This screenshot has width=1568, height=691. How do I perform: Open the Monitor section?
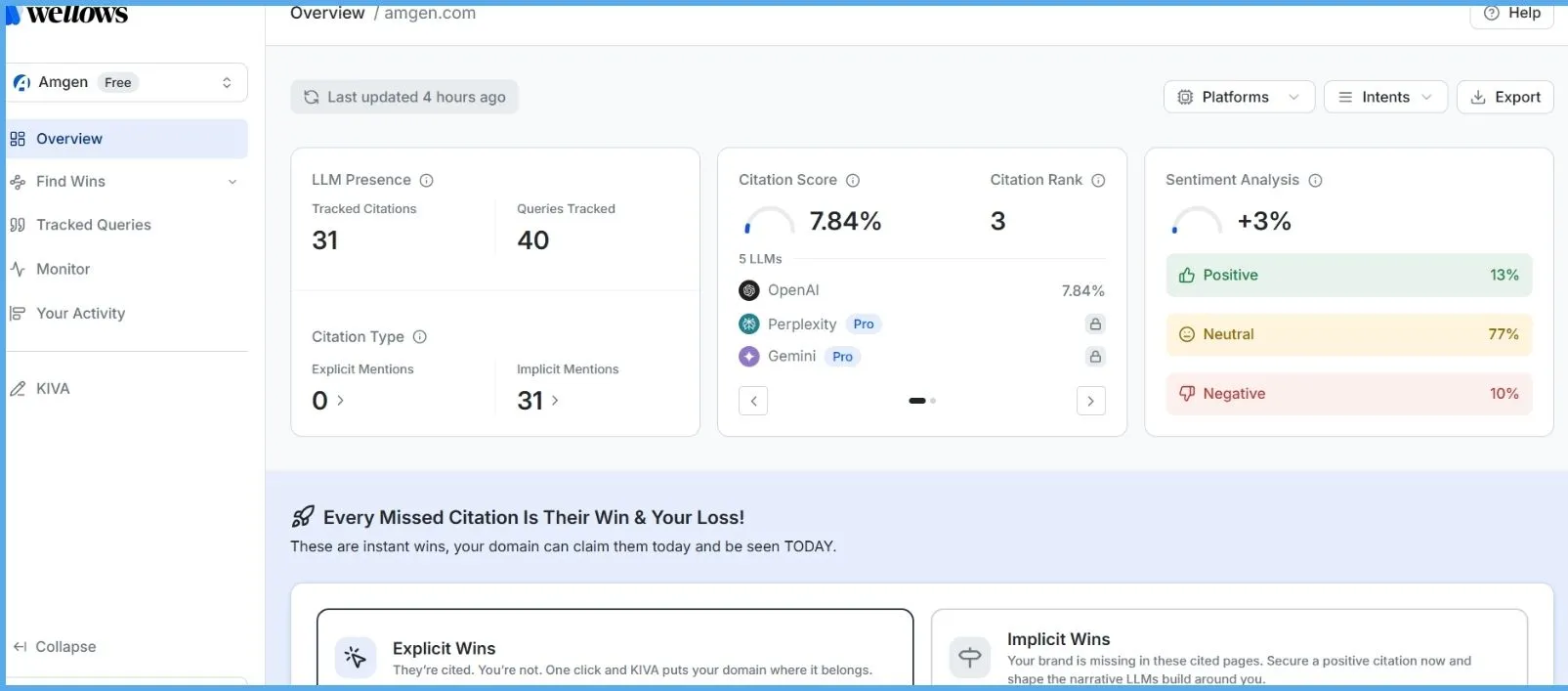(127, 269)
